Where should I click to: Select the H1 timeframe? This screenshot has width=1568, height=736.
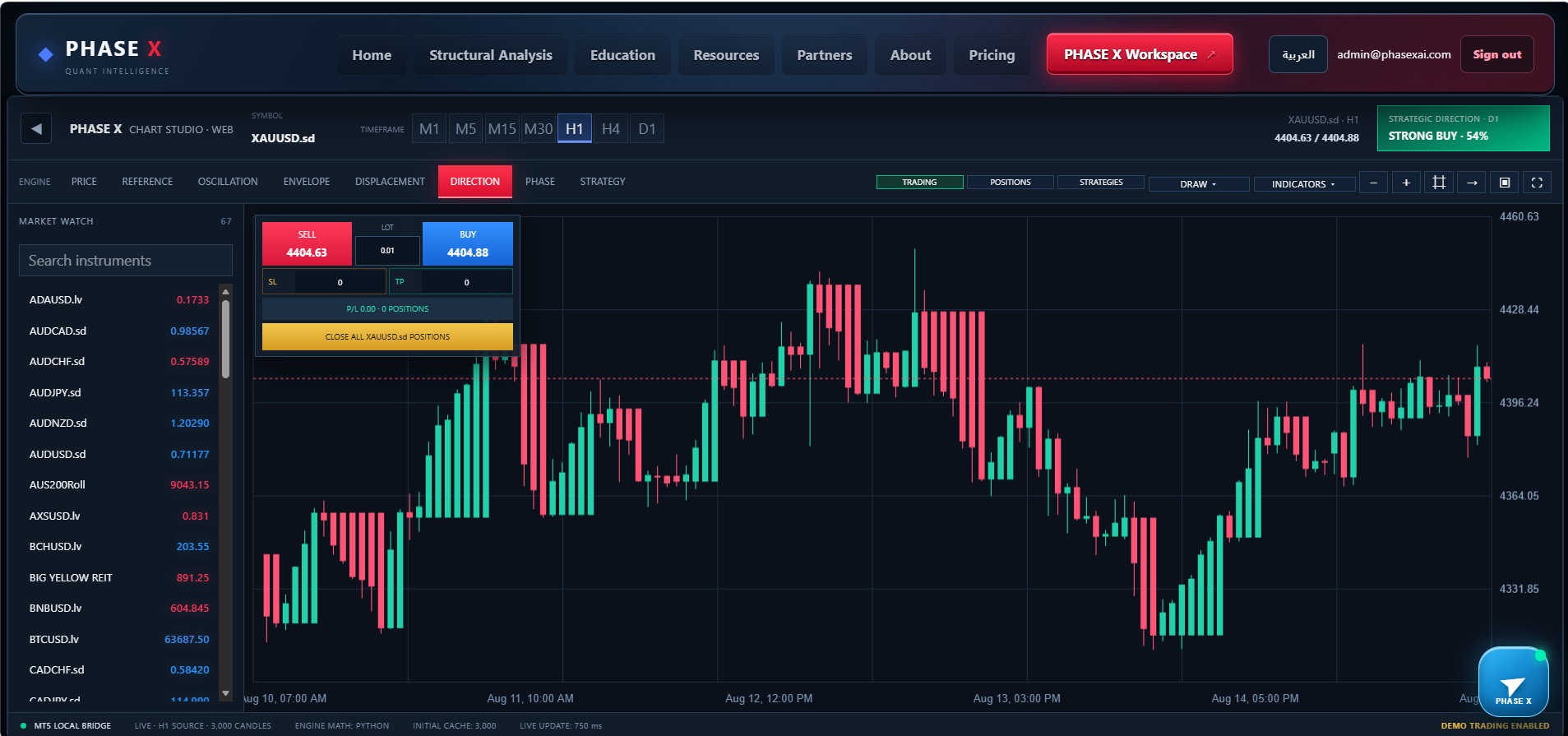pyautogui.click(x=575, y=129)
